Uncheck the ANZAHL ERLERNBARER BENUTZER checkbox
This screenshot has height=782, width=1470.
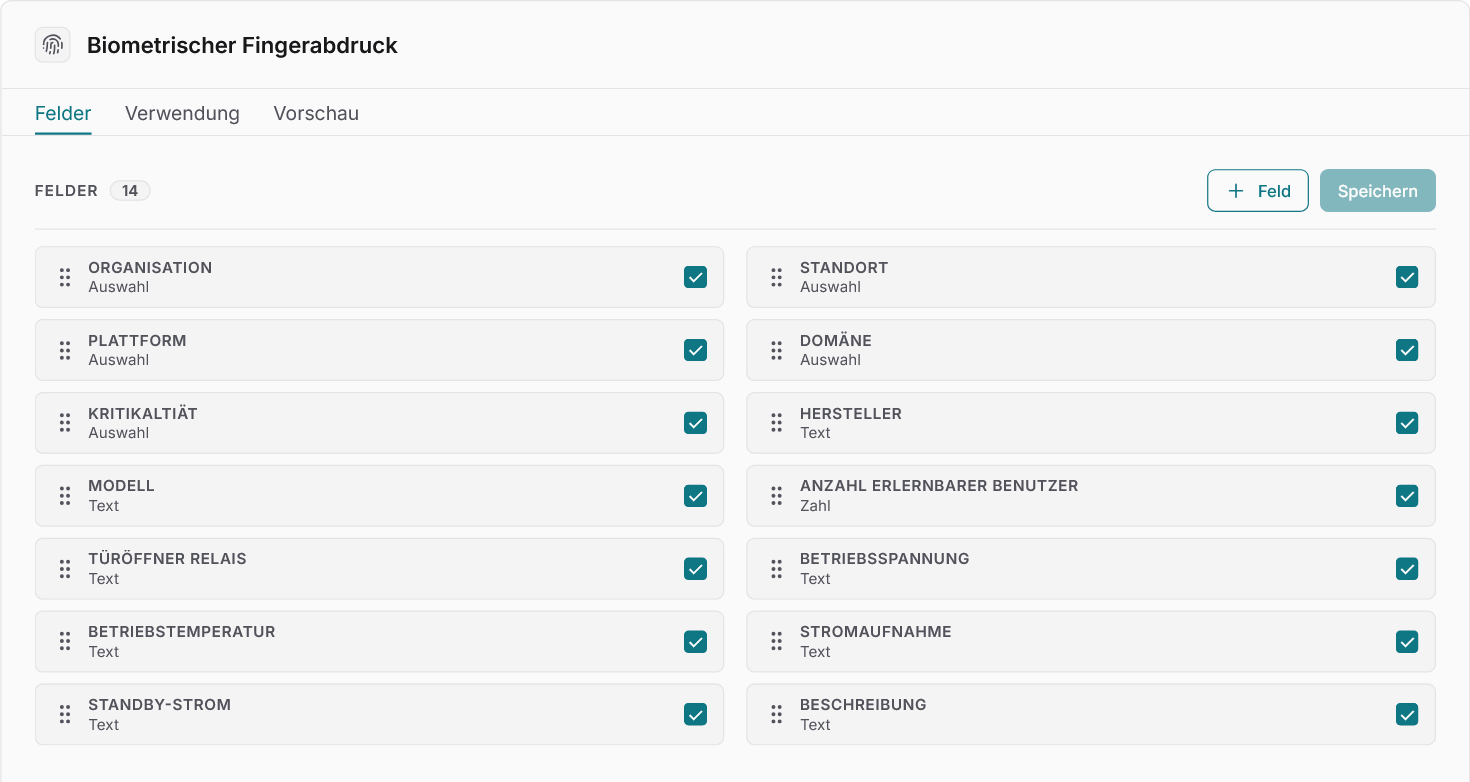click(1407, 496)
